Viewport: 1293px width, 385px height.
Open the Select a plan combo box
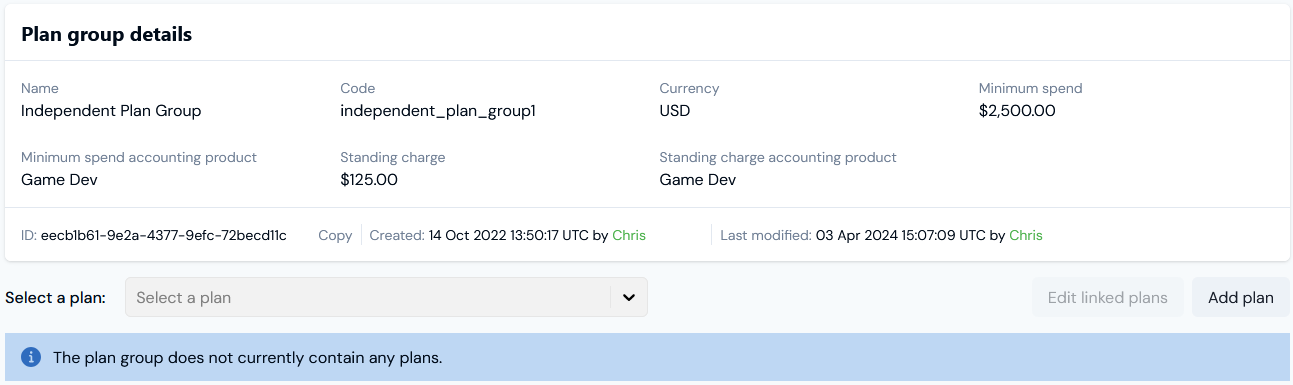tap(386, 297)
